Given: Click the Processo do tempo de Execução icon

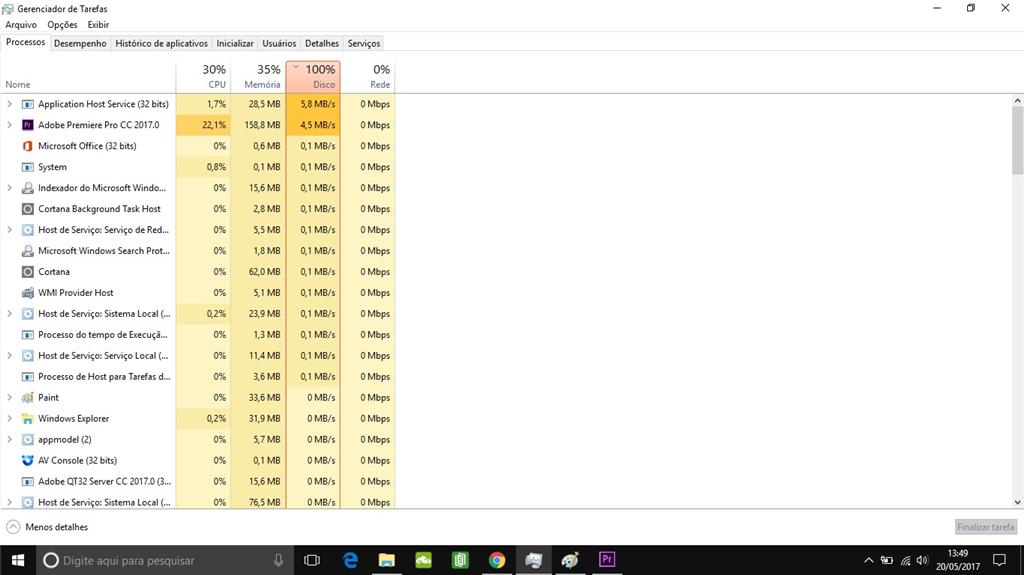Looking at the screenshot, I should point(27,335).
